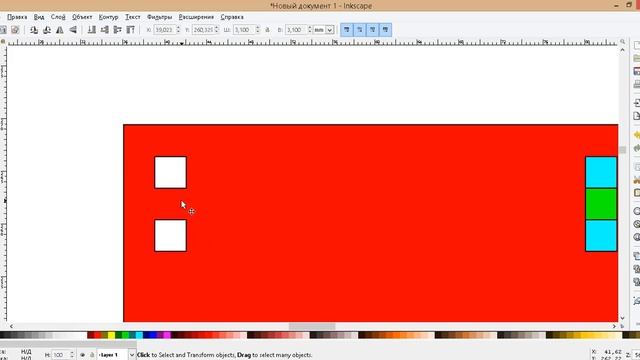The height and width of the screenshot is (360, 640).
Task: Open the Правка menu
Action: (x=17, y=17)
